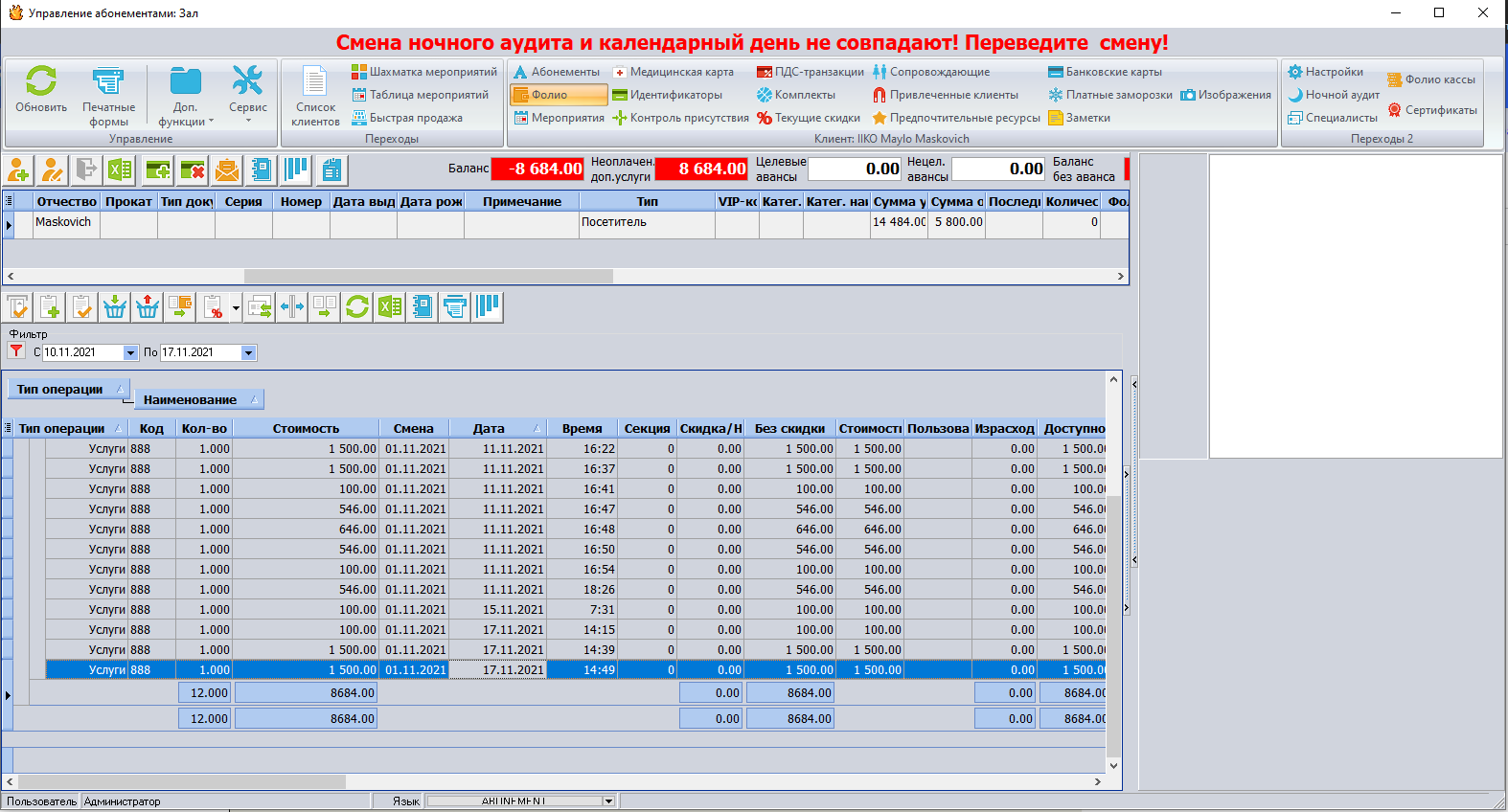Click the green Обновить refresh icon
The image size is (1508, 812).
[x=41, y=81]
